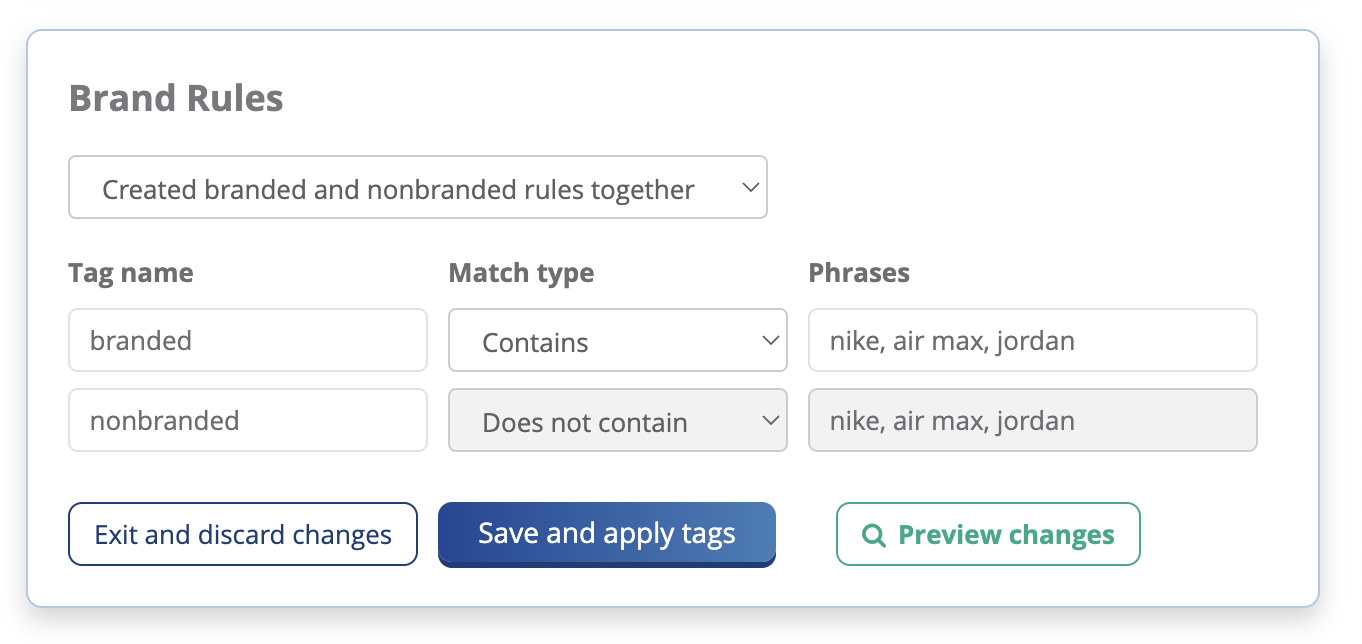
Task: Click the word 'jordan' in the editable phrases field
Action: tap(1035, 341)
